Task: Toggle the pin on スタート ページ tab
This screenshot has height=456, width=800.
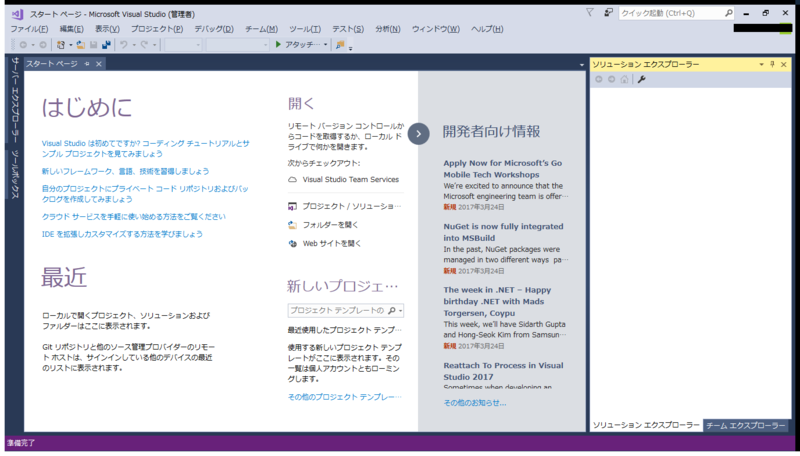Action: tap(87, 64)
